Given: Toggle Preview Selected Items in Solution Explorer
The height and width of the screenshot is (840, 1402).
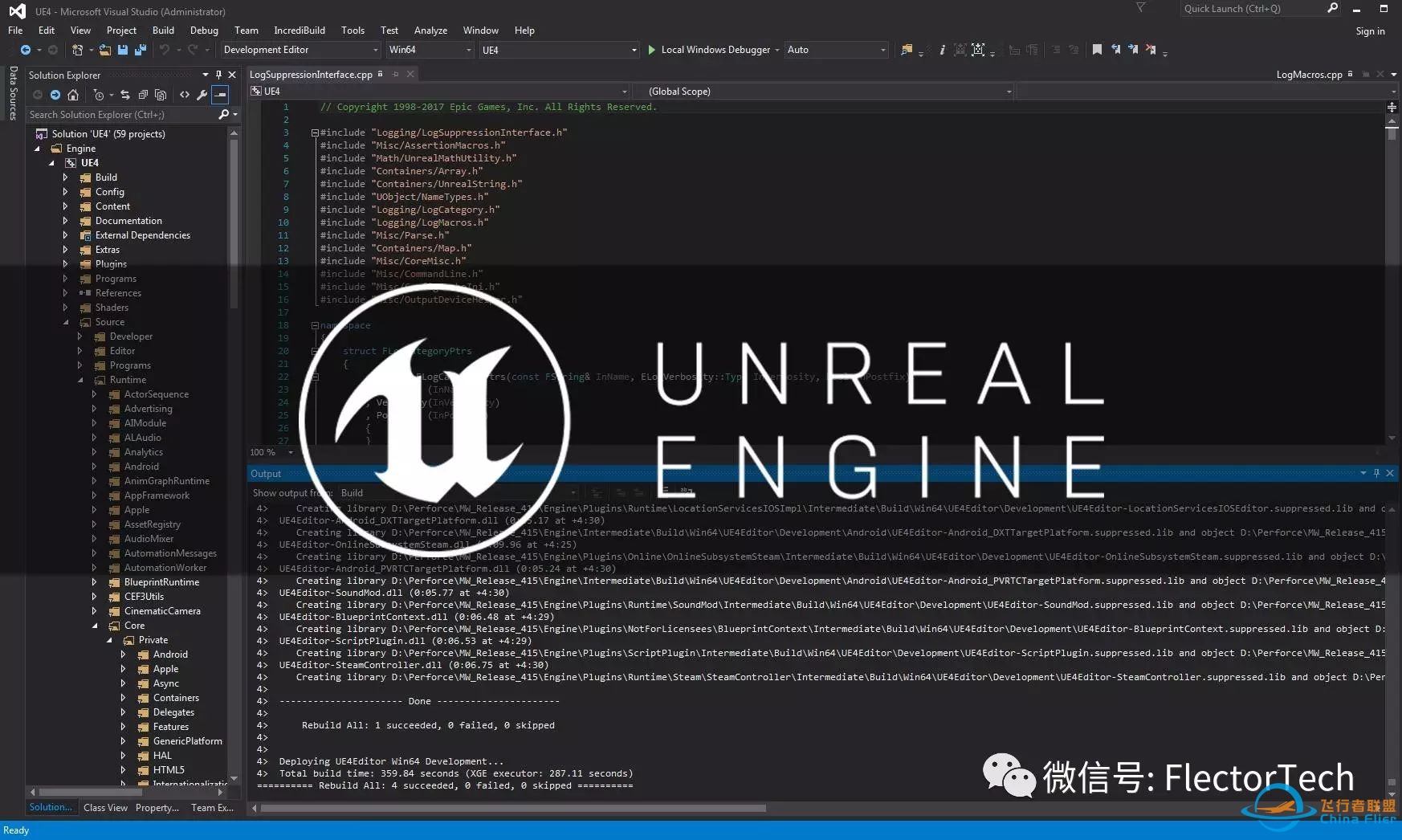Looking at the screenshot, I should [220, 95].
